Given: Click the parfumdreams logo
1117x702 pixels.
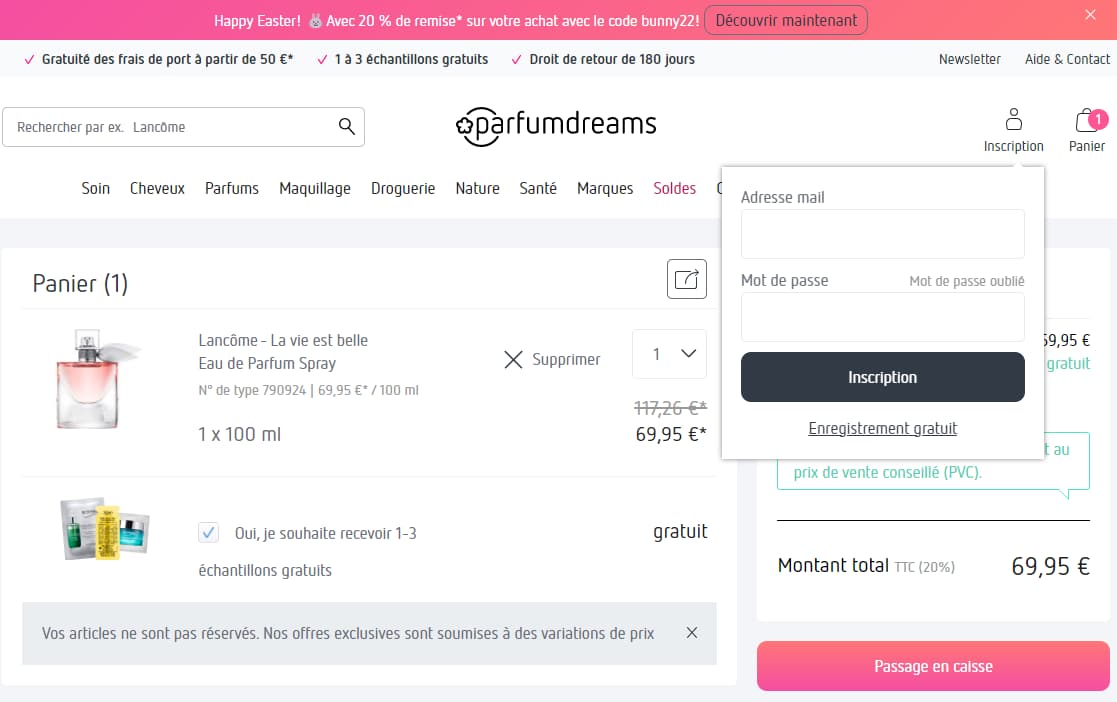Looking at the screenshot, I should (x=556, y=126).
